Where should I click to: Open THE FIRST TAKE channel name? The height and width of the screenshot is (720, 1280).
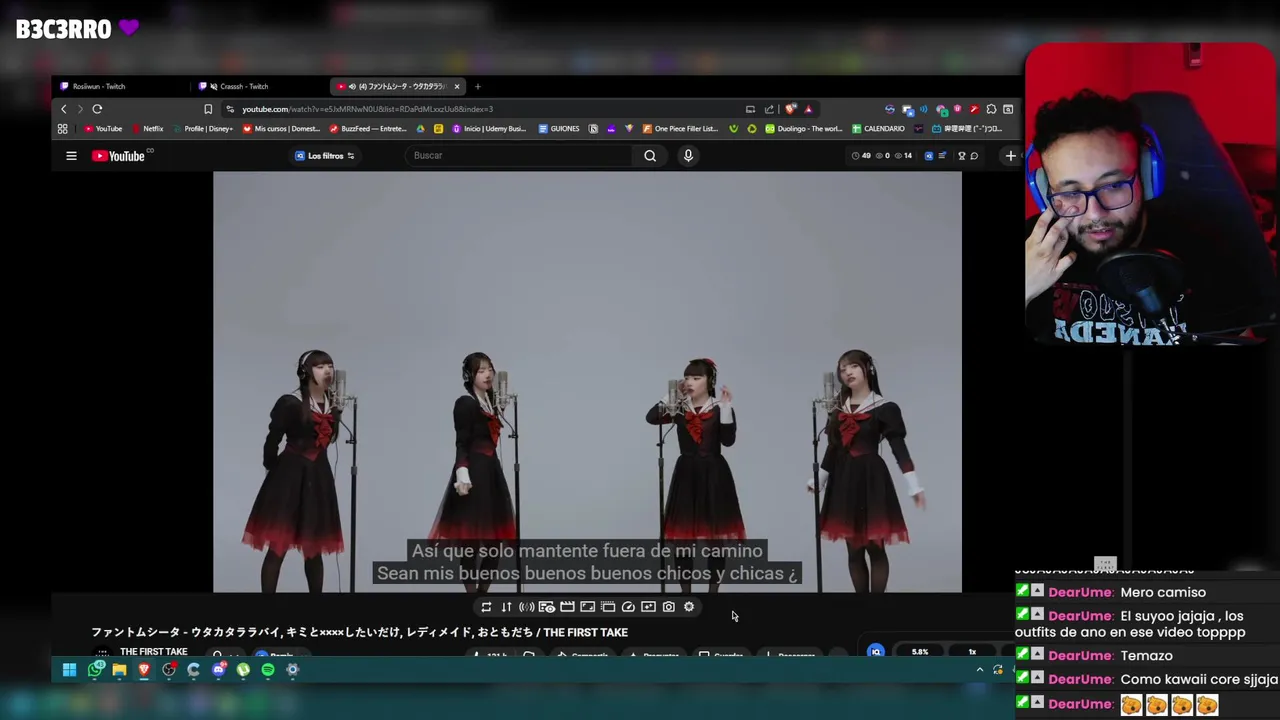pyautogui.click(x=153, y=651)
